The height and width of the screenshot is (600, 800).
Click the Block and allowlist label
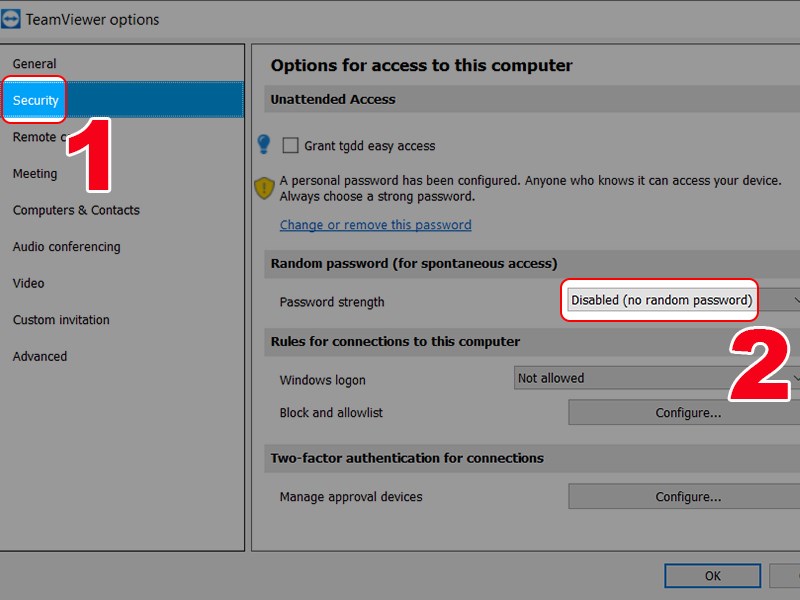(x=331, y=413)
